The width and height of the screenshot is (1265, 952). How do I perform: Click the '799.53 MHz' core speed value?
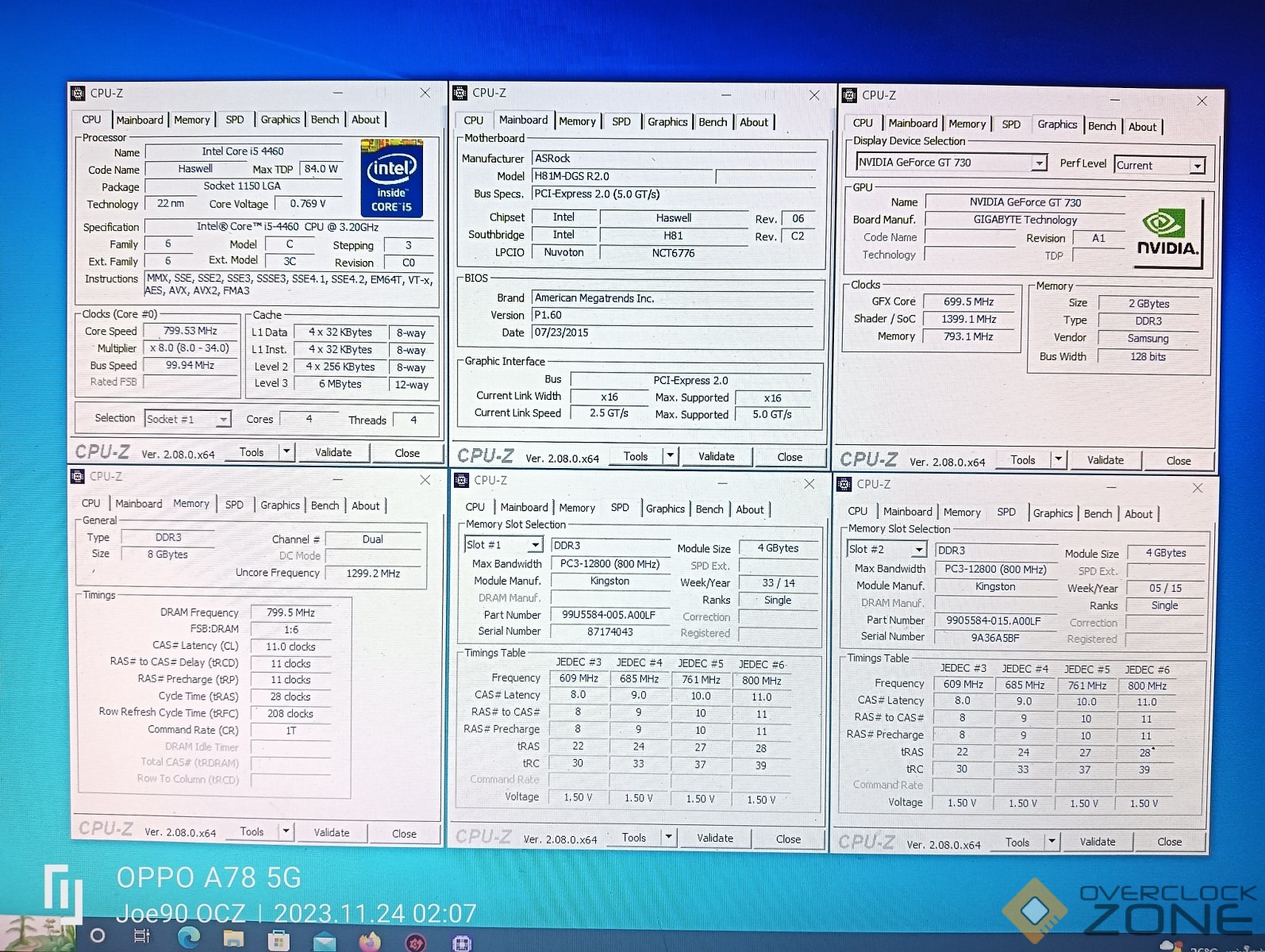tap(190, 331)
